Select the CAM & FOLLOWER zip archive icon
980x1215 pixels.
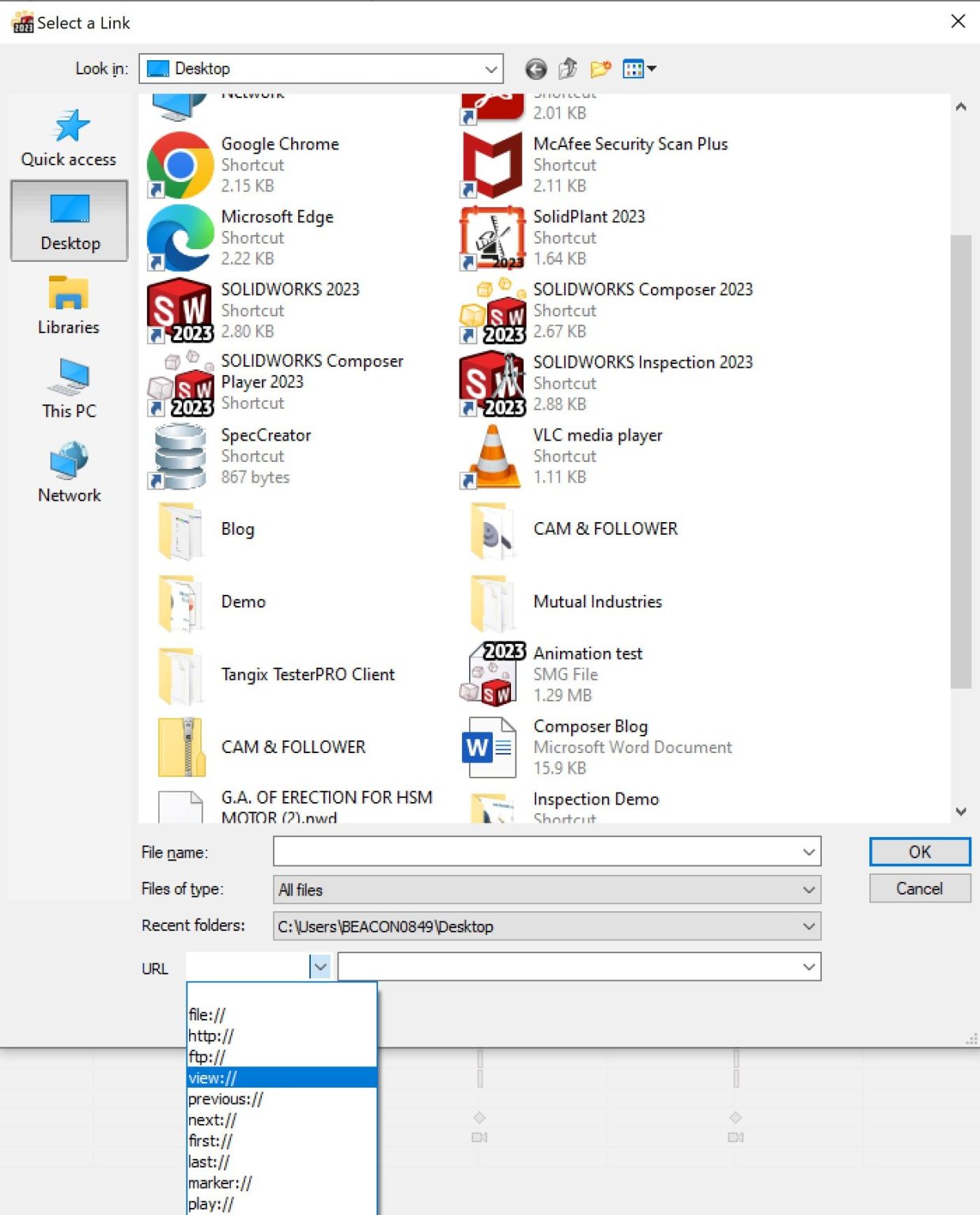pos(181,748)
